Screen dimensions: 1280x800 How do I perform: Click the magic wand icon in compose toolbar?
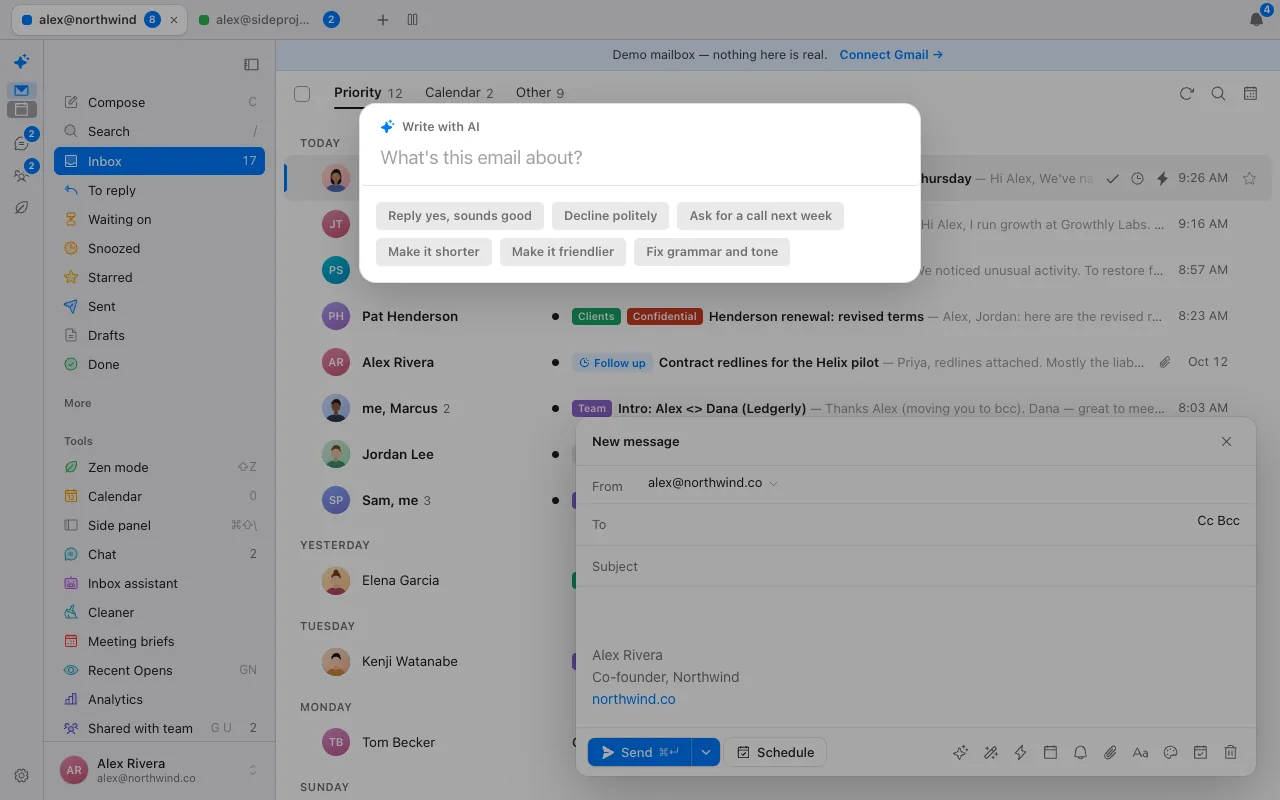(991, 753)
